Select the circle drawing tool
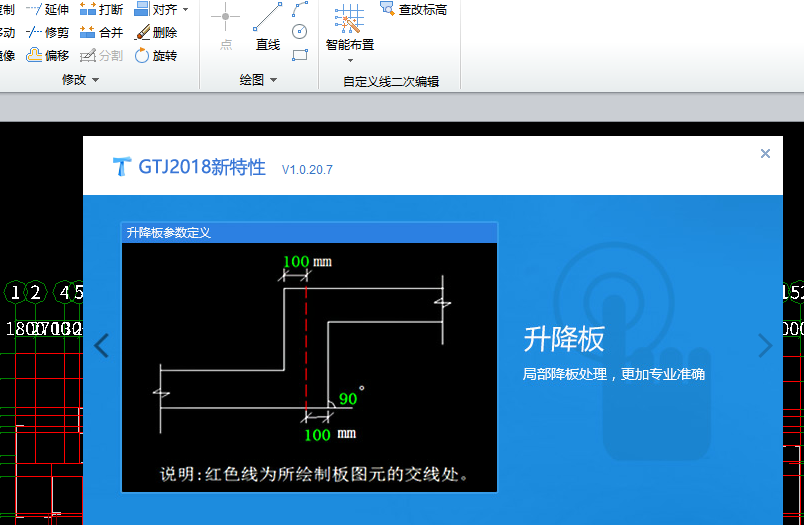804x525 pixels. coord(299,32)
